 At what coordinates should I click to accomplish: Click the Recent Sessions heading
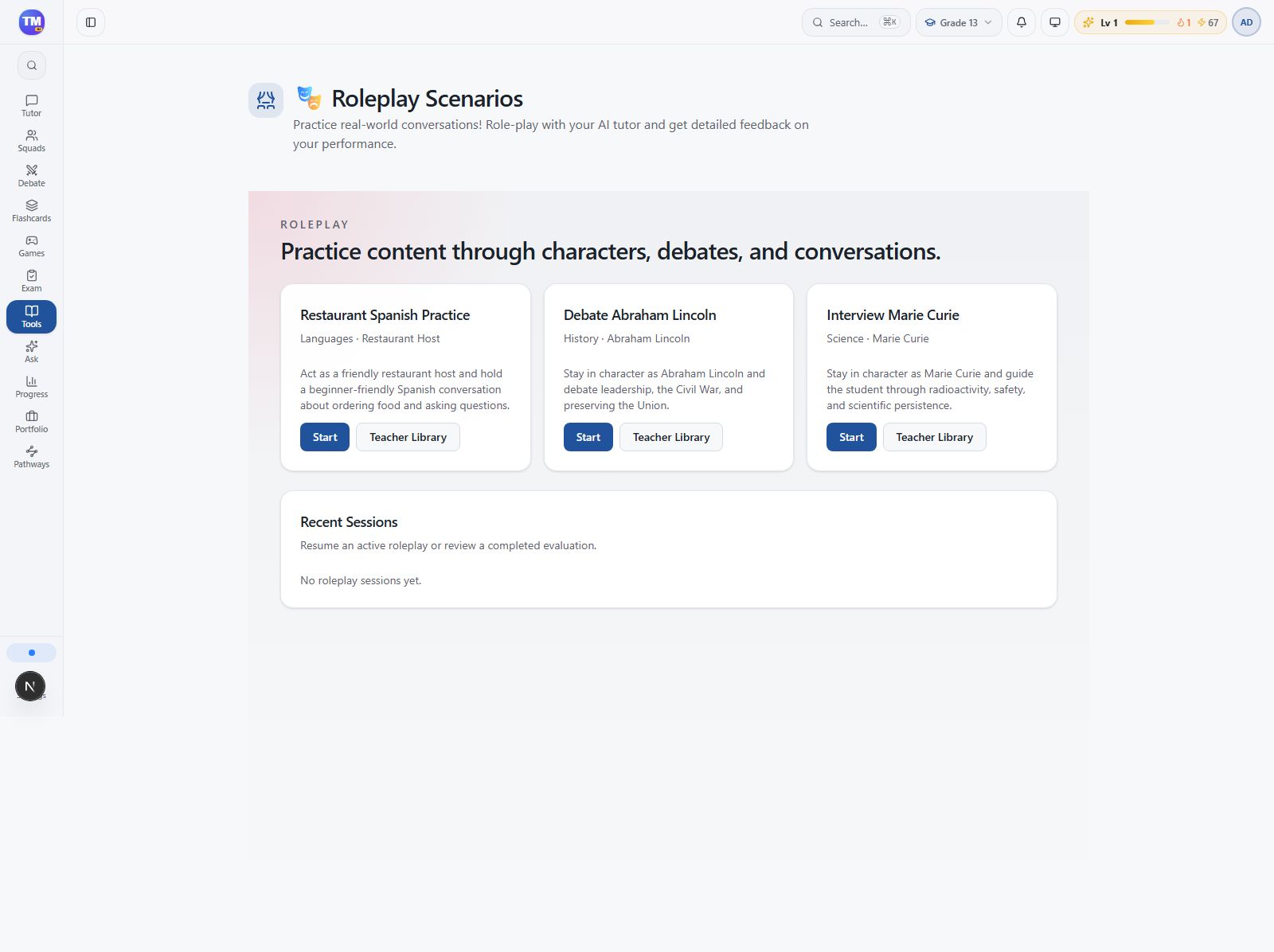[x=349, y=522]
